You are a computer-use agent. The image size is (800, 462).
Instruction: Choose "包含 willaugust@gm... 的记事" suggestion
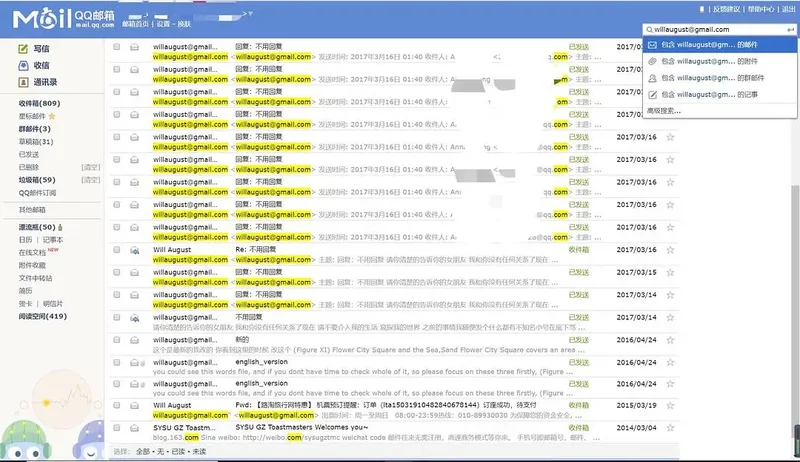(719, 95)
